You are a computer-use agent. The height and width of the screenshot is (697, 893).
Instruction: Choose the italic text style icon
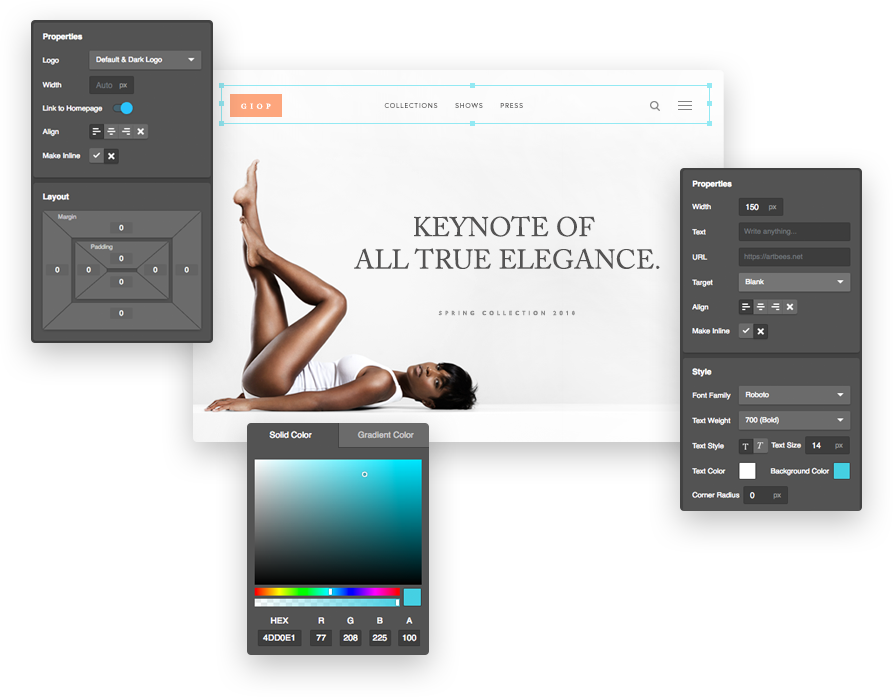click(760, 446)
